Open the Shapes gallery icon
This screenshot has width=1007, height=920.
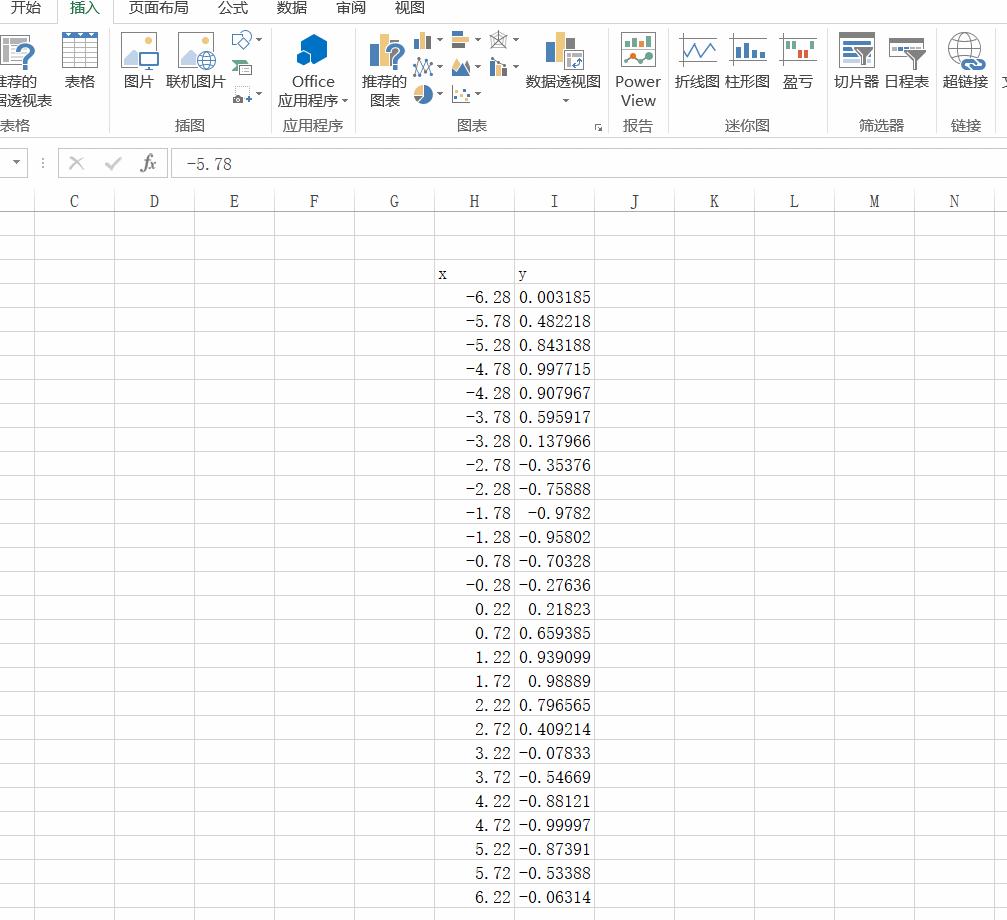click(241, 40)
